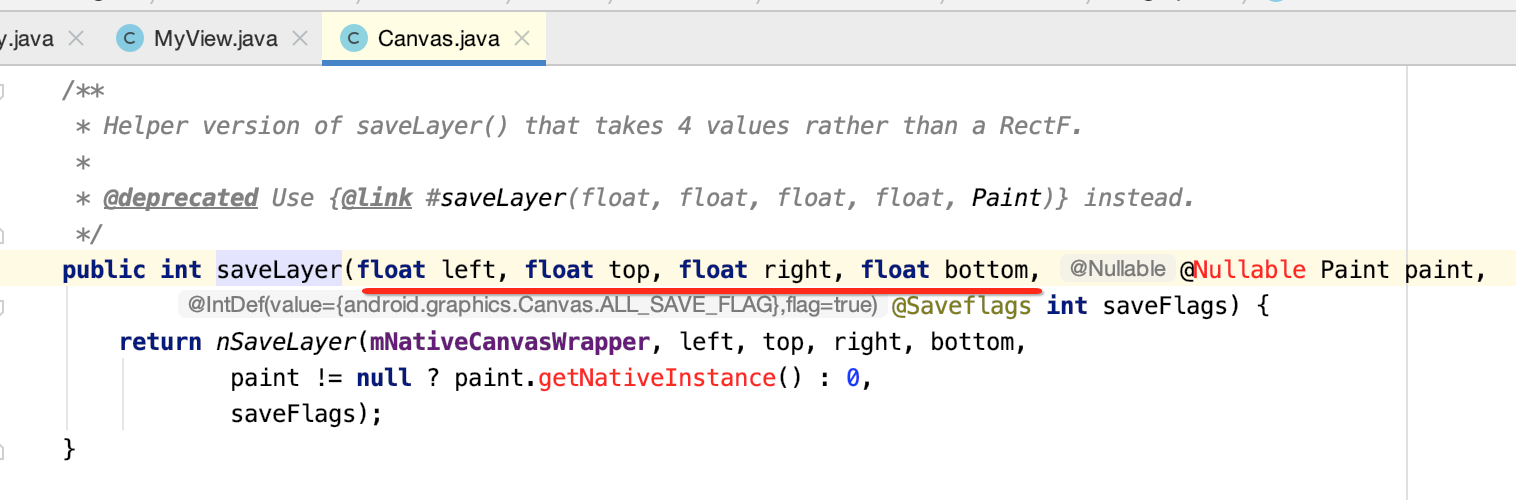This screenshot has width=1516, height=500.
Task: Click the gray @Nullable inlay hint
Action: [x=1116, y=269]
